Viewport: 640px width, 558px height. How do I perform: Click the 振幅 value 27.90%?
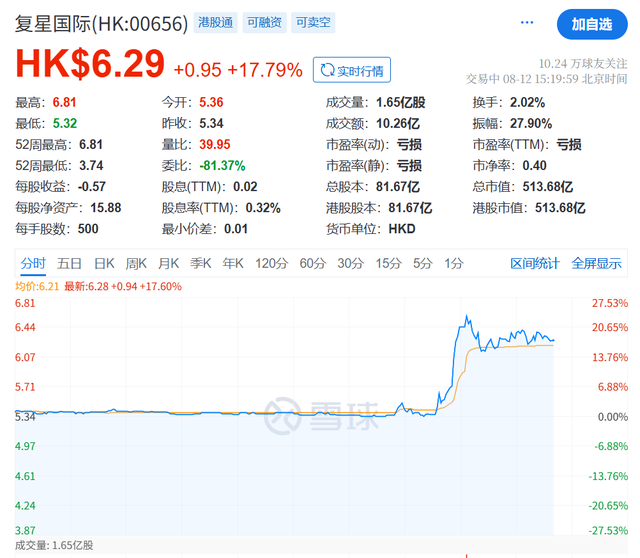[531, 123]
